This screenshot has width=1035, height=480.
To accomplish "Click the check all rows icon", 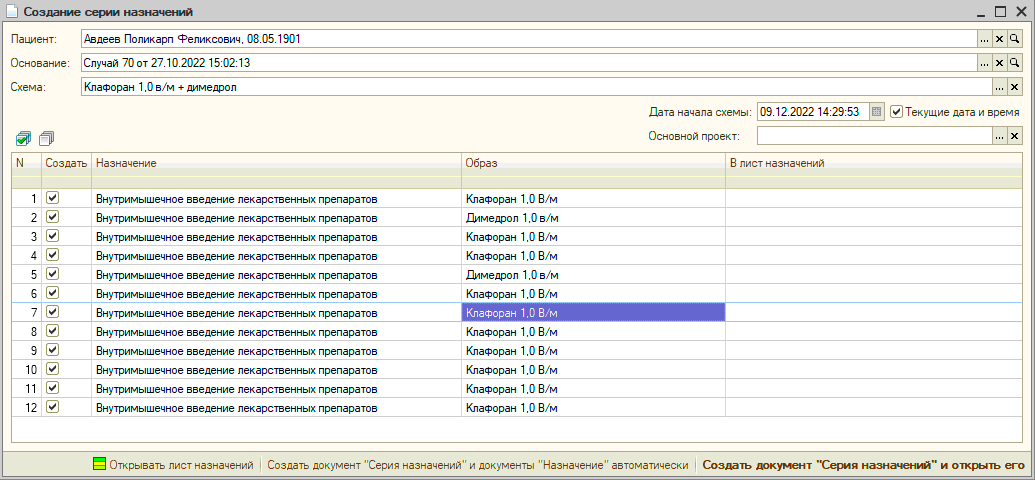I will (23, 139).
